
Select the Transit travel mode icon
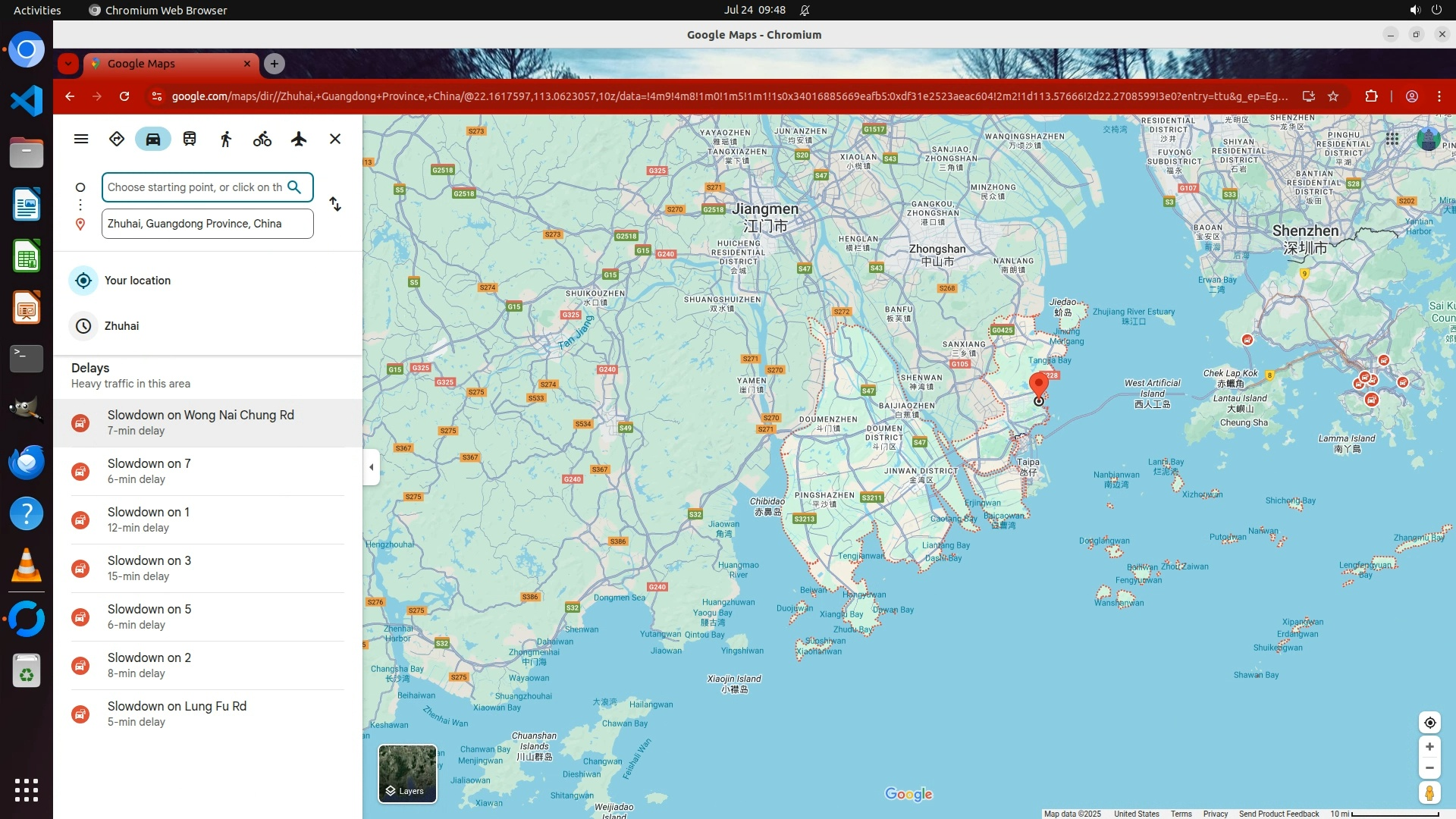click(190, 139)
